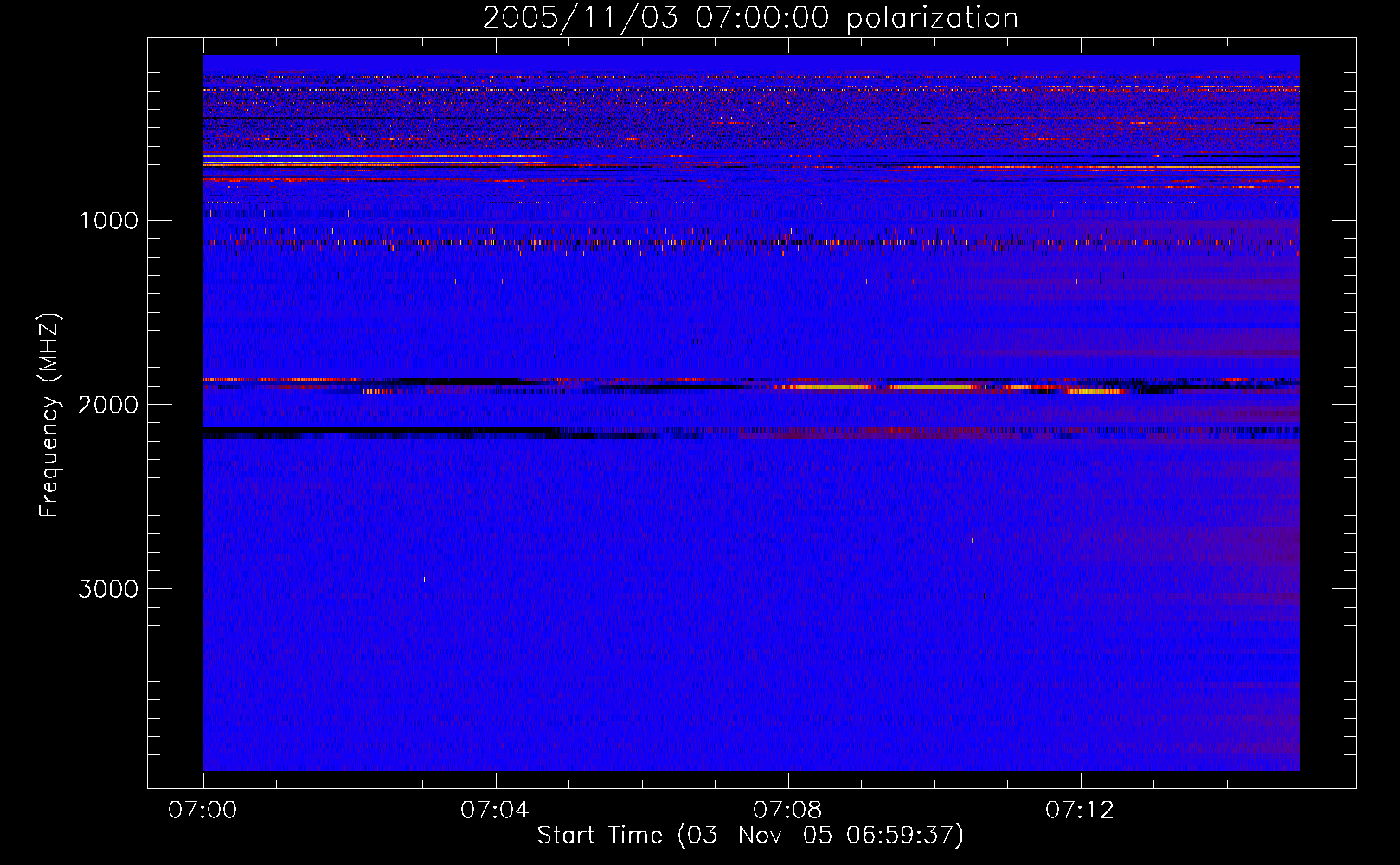Click the 07:00 time tick label
The height and width of the screenshot is (865, 1400).
click(x=202, y=811)
